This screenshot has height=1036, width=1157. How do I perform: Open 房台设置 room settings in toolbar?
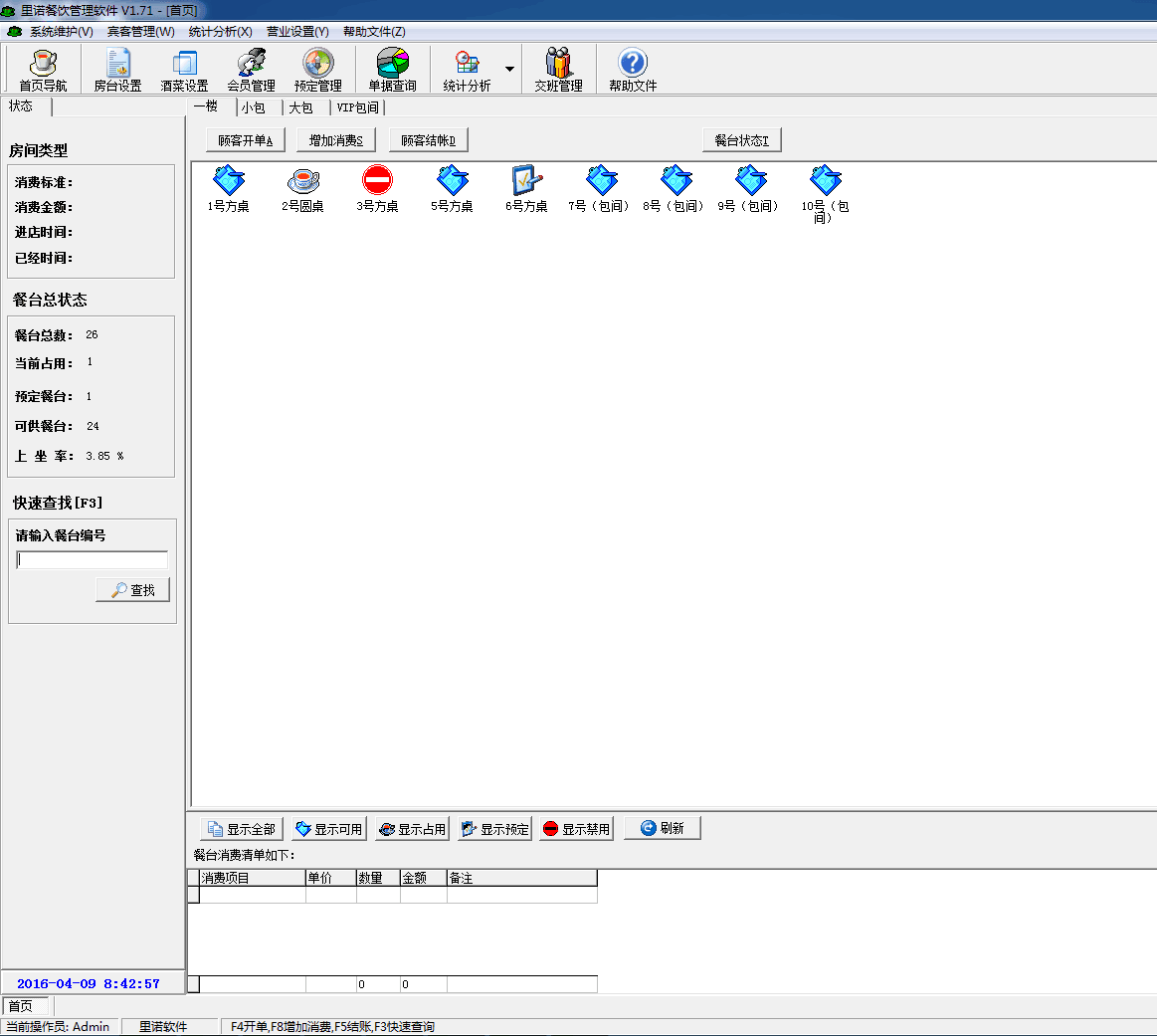coord(117,70)
